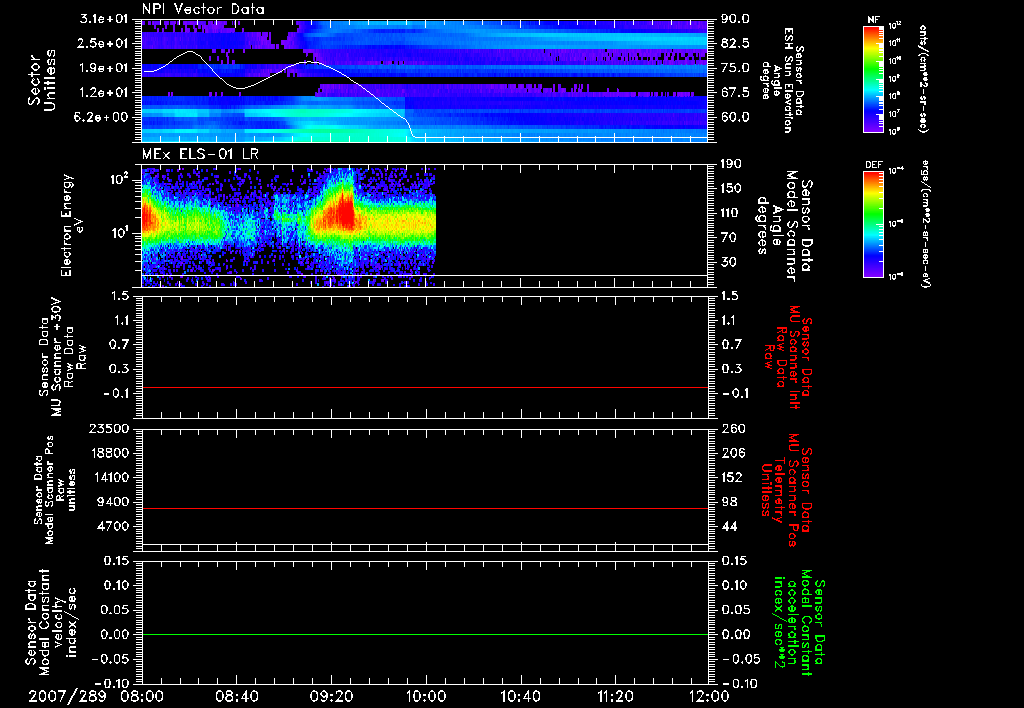Click the "190" scanner angle tick label
This screenshot has height=708, width=1024.
click(x=732, y=164)
